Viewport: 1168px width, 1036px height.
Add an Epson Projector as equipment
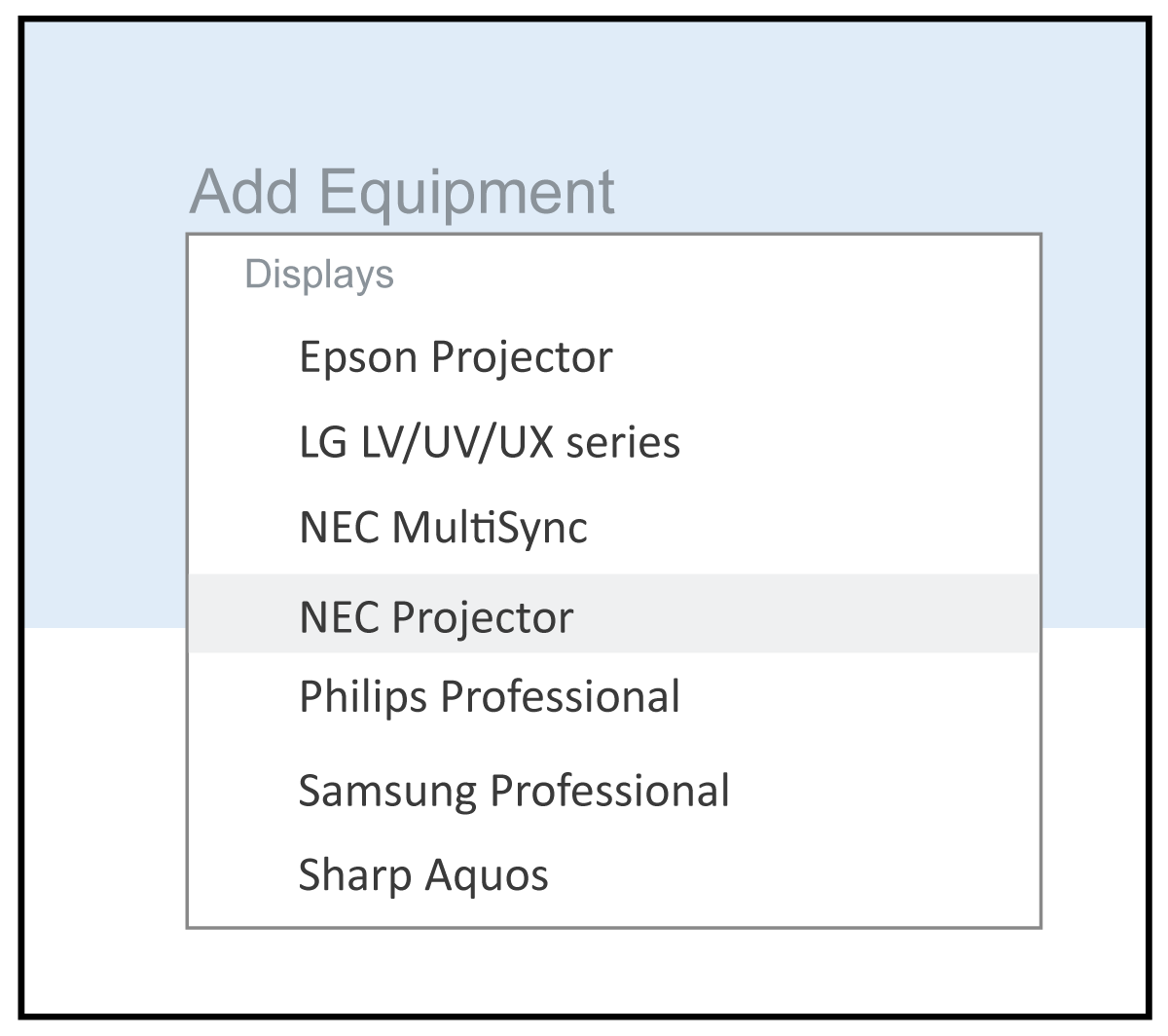click(456, 357)
